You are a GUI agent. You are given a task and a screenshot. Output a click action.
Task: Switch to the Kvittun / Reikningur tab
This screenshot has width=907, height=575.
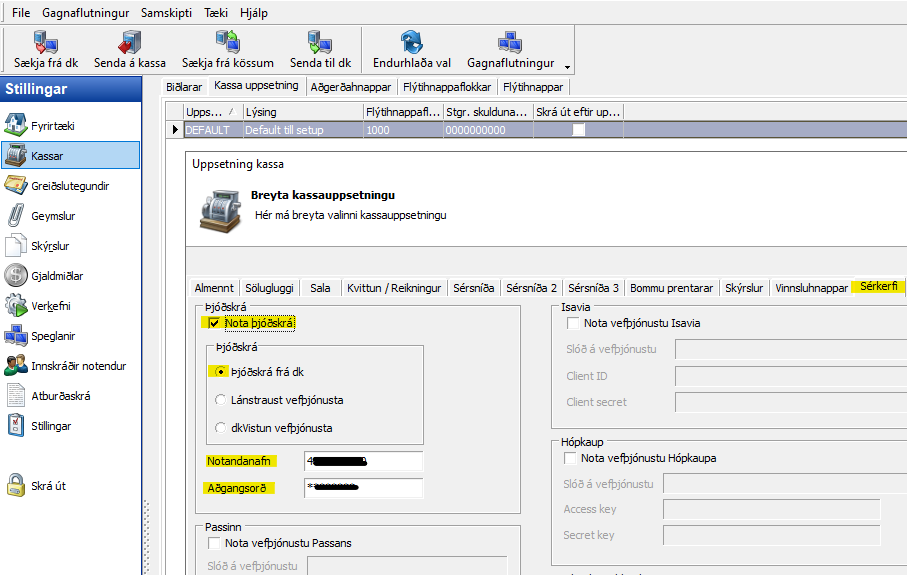coord(393,288)
